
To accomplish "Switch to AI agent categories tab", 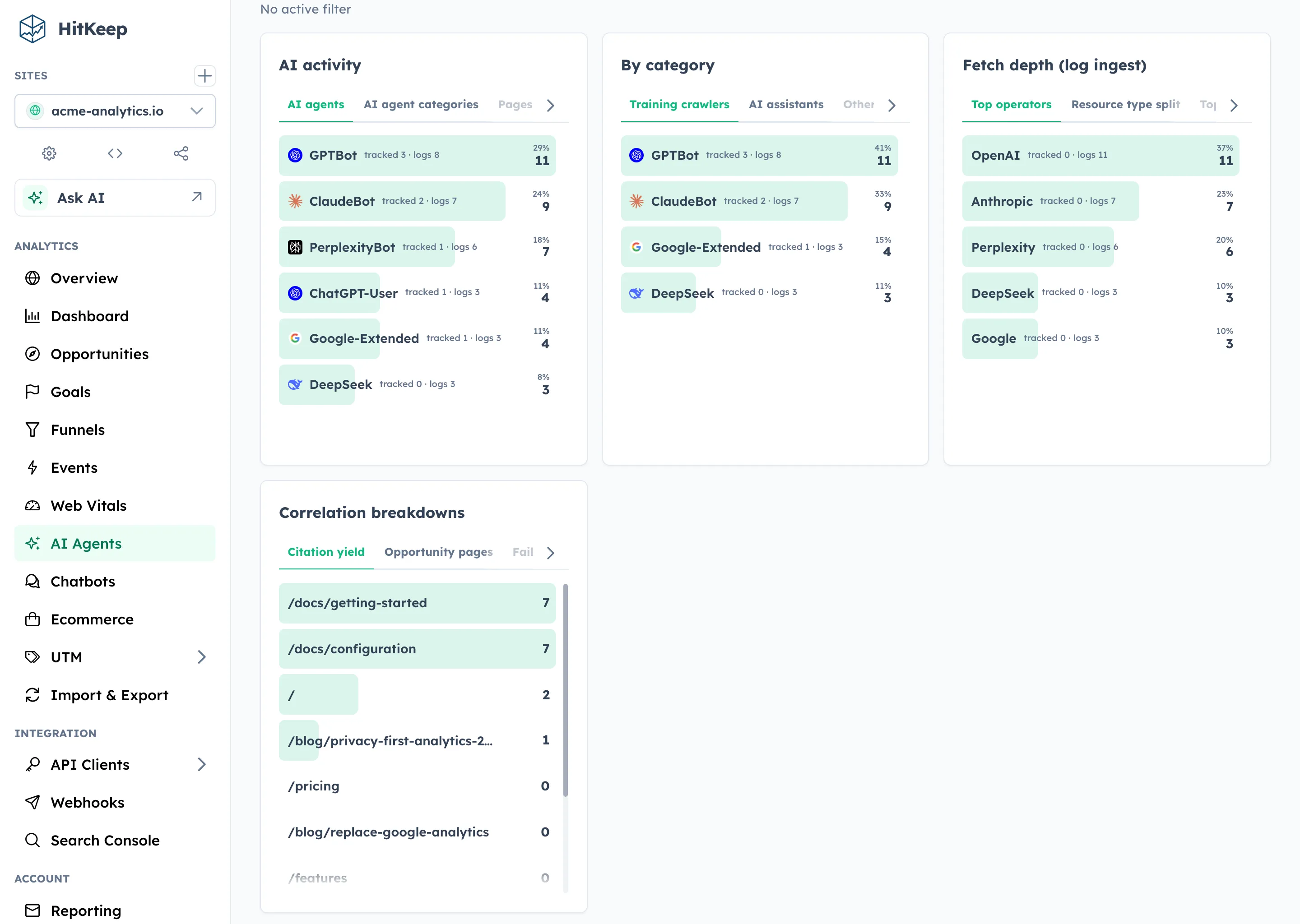I will point(421,105).
